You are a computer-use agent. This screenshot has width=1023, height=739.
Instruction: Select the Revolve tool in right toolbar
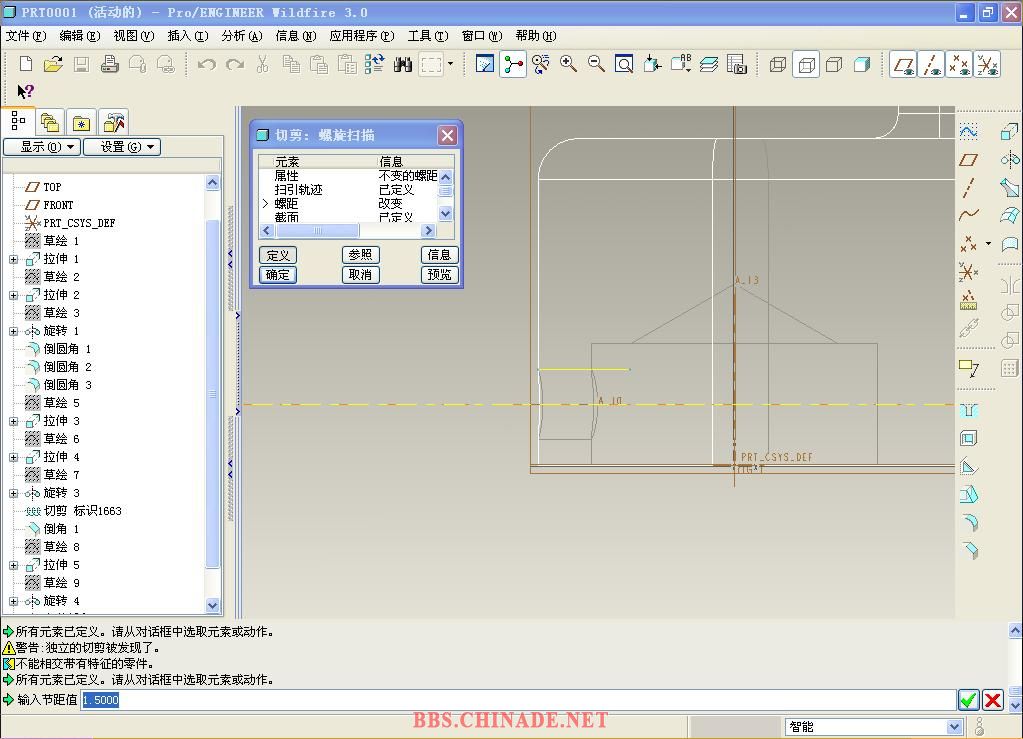1009,159
